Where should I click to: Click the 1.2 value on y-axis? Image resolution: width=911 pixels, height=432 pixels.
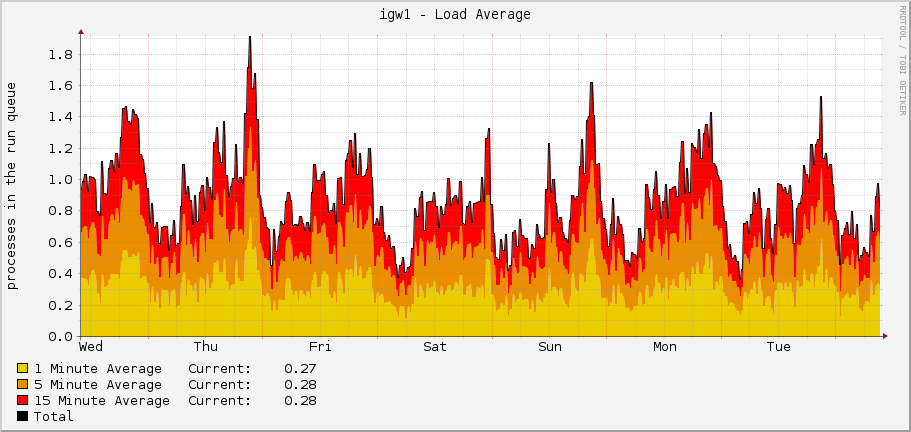60,149
